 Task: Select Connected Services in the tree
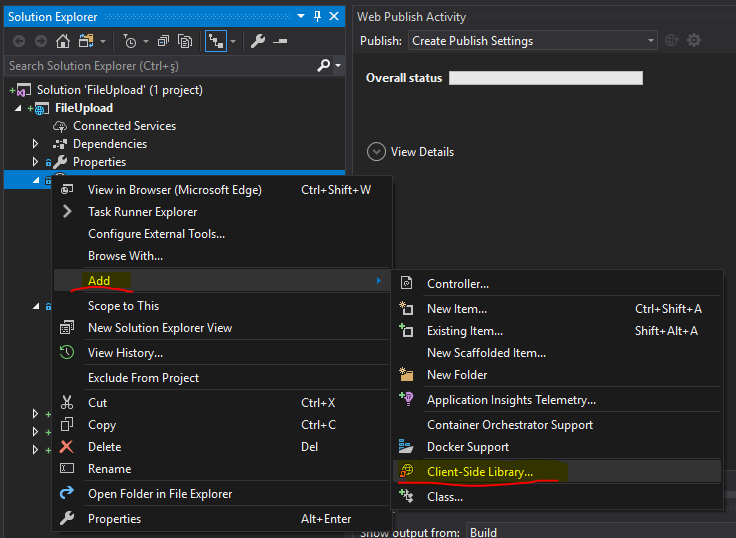pos(124,126)
